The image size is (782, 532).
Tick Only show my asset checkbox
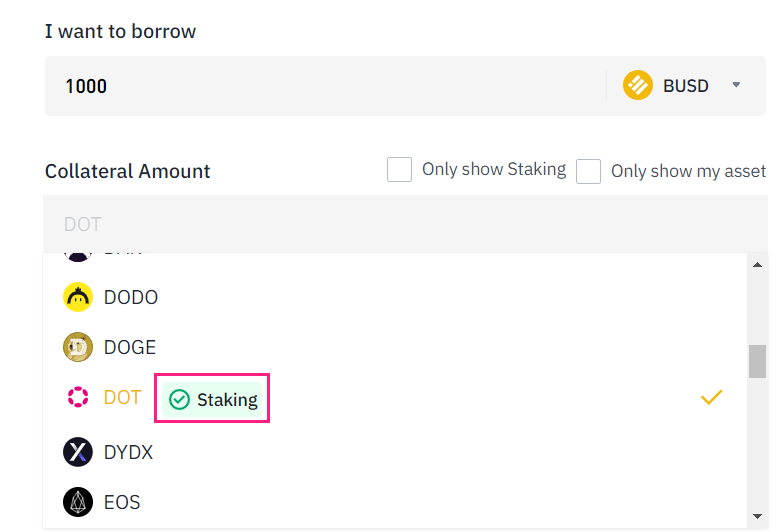click(589, 171)
